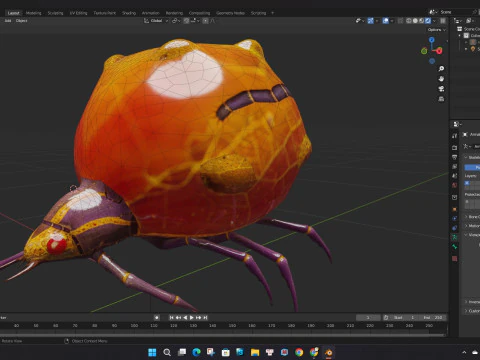
Task: Open the Object menu in viewport header
Action: coord(21,21)
